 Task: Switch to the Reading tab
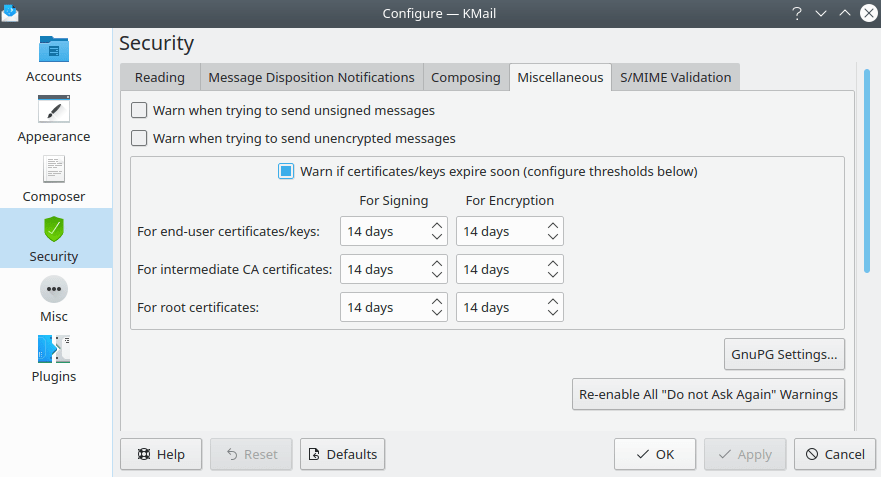[160, 77]
